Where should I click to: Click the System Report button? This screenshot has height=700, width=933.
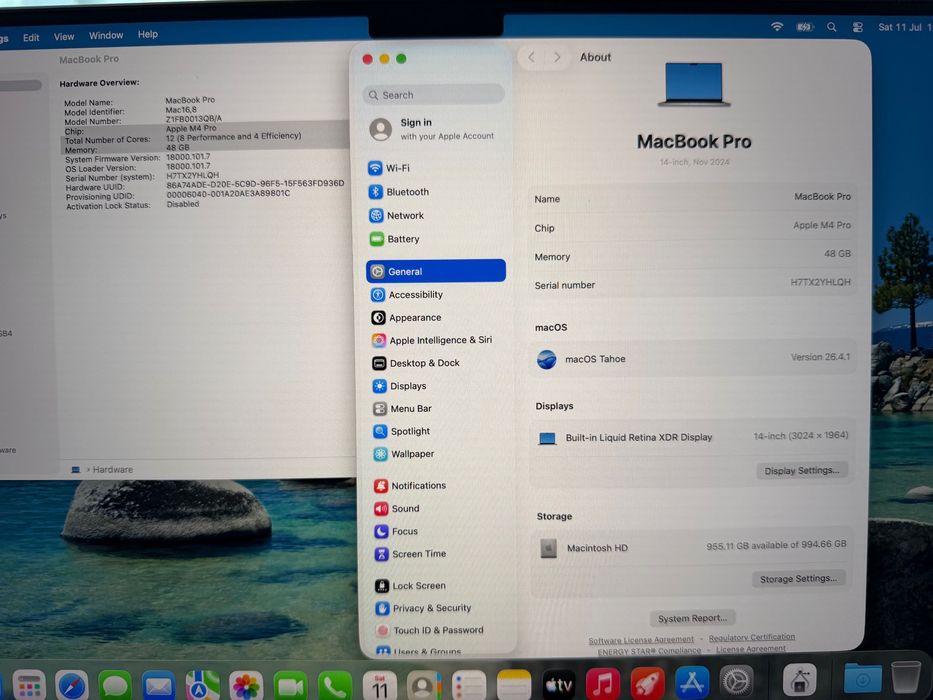click(693, 618)
